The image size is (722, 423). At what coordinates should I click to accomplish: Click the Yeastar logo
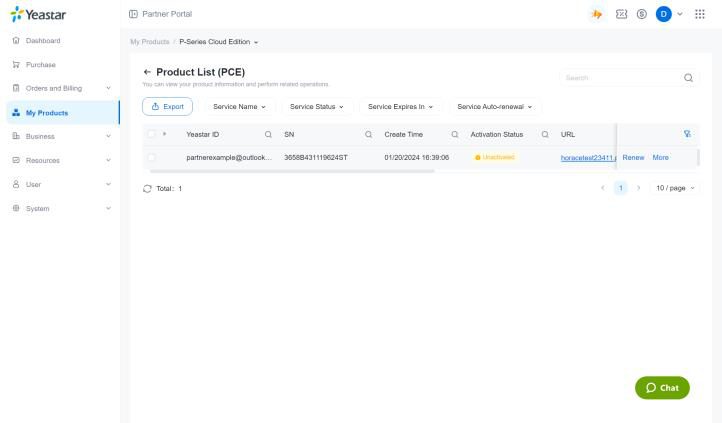[x=38, y=14]
